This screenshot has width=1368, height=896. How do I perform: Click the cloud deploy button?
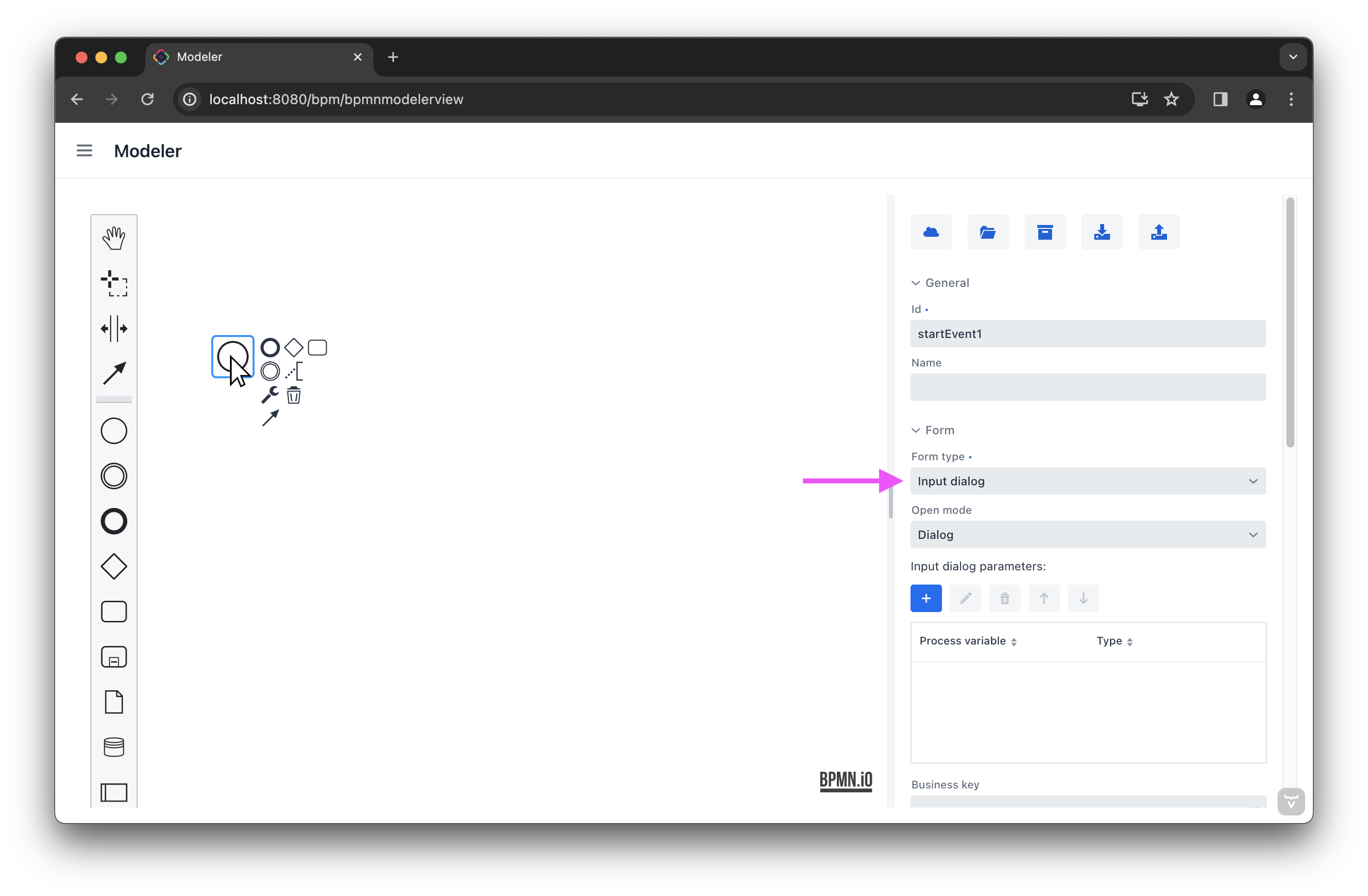point(931,232)
